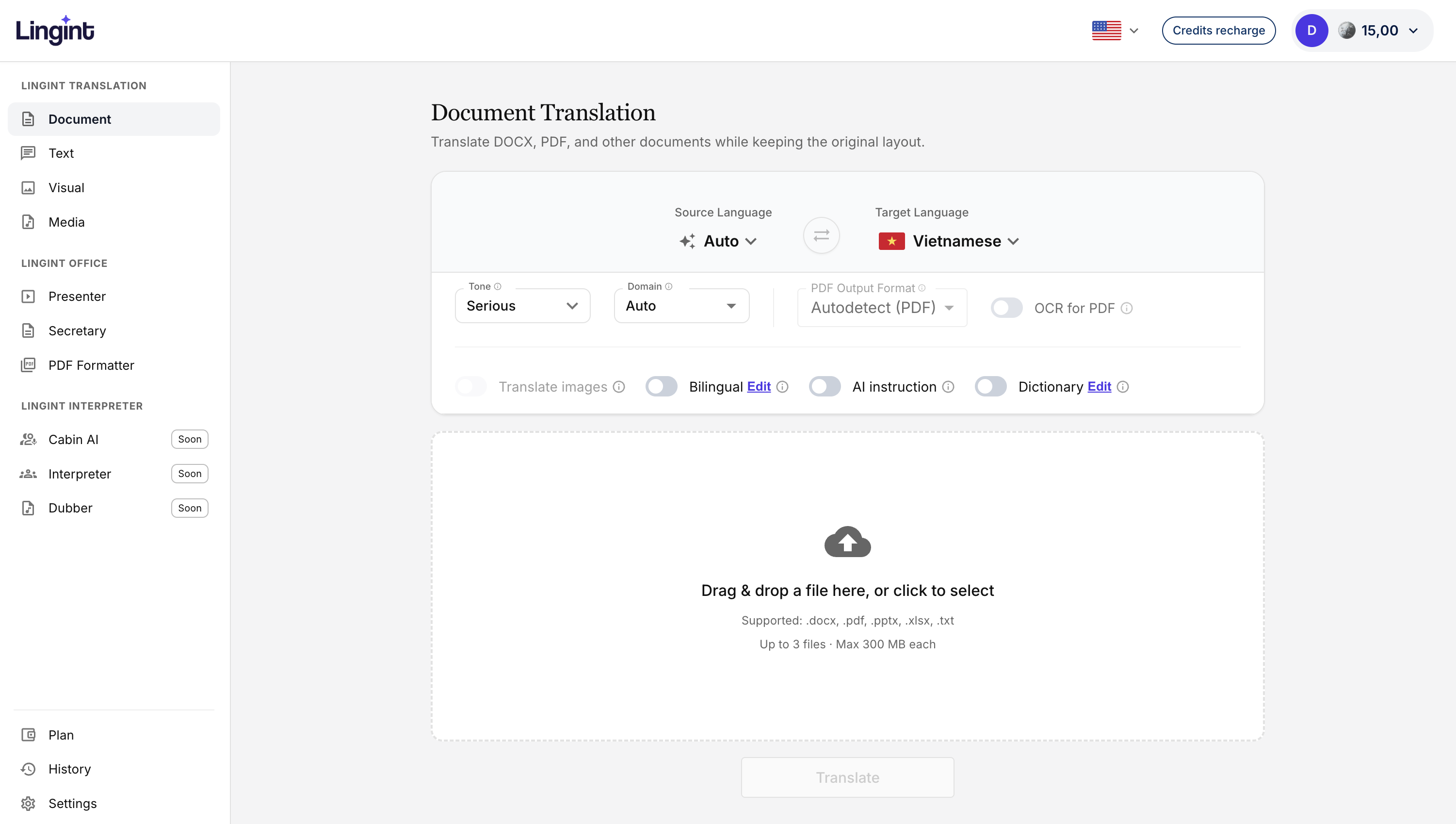The height and width of the screenshot is (824, 1456).
Task: Open the Plan page label
Action: pyautogui.click(x=61, y=735)
